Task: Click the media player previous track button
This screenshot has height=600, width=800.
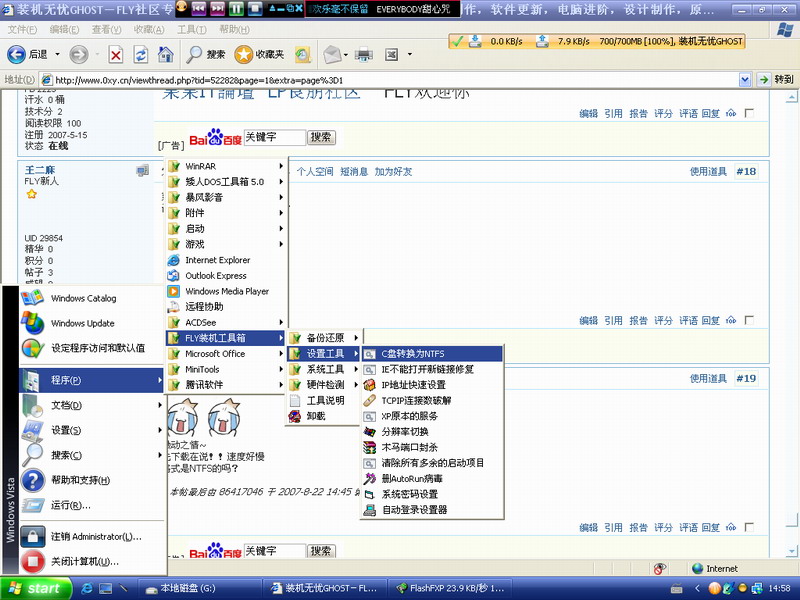Action: [x=198, y=9]
